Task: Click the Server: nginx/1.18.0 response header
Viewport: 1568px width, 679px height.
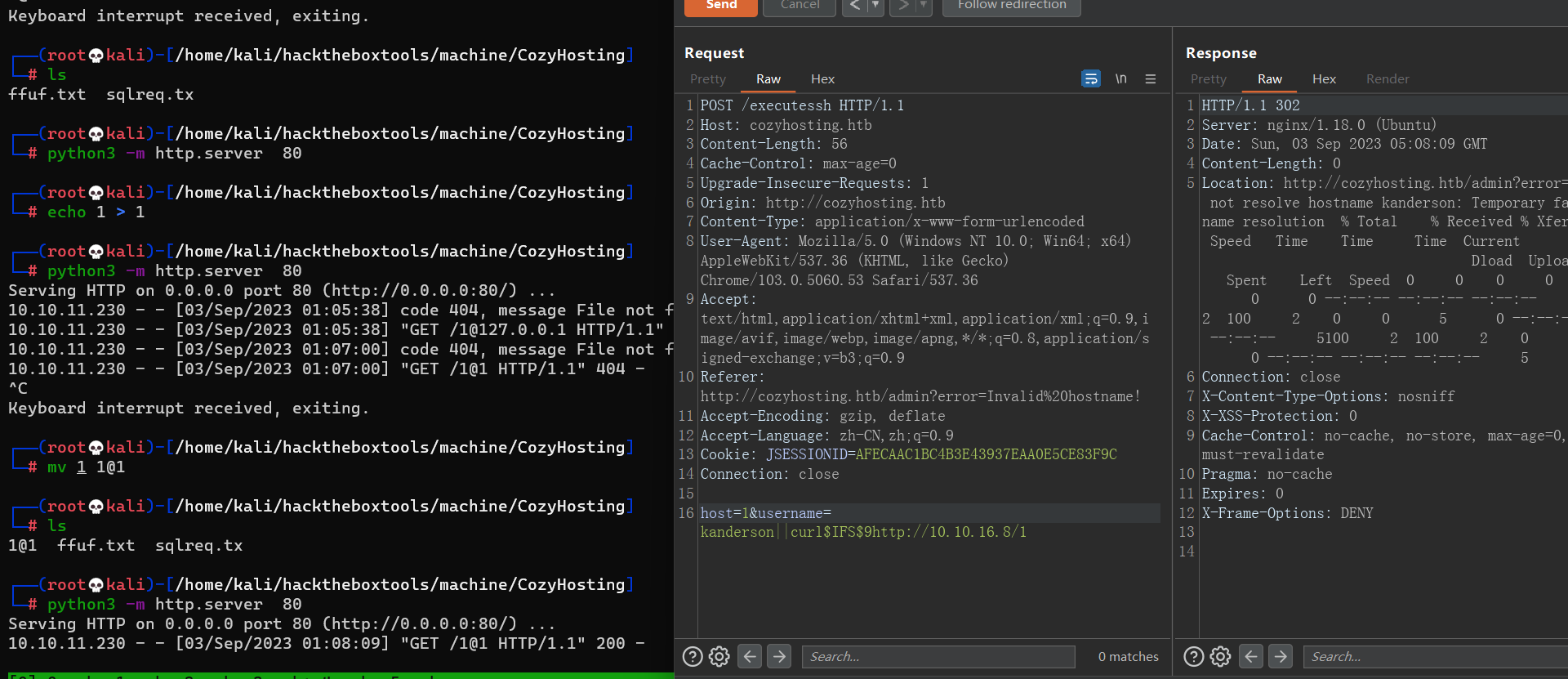Action: pos(1319,125)
